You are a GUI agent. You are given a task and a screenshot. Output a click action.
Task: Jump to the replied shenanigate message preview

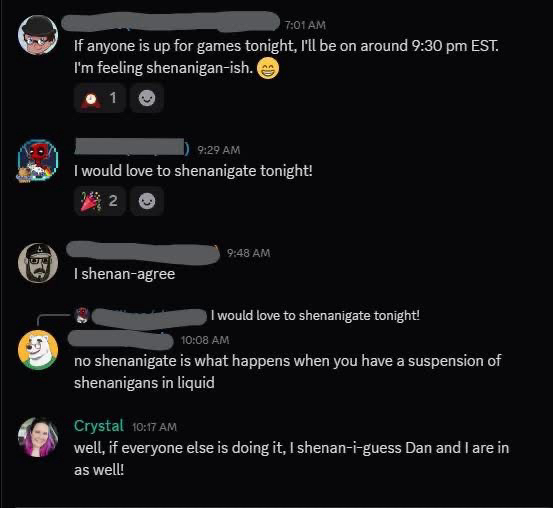(315, 315)
